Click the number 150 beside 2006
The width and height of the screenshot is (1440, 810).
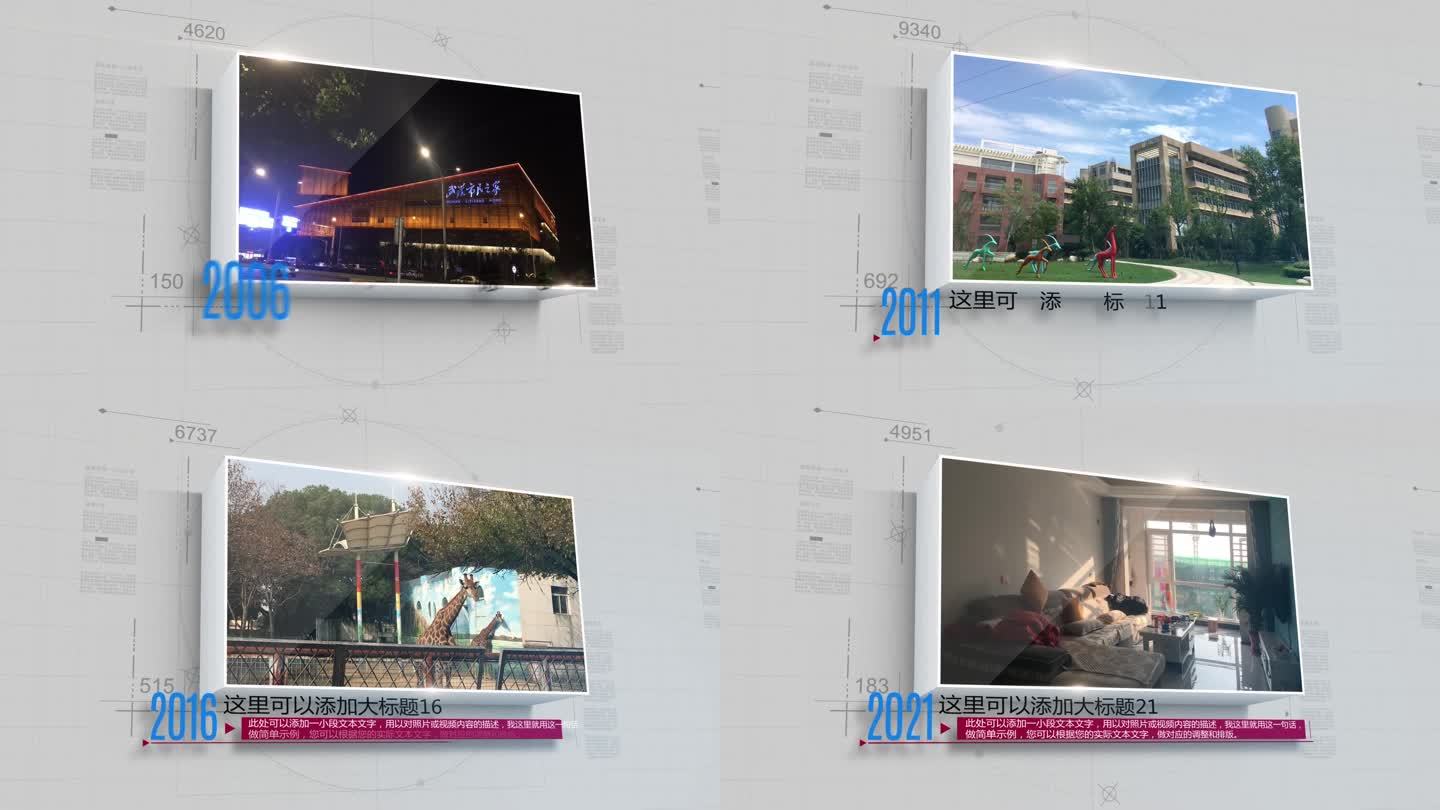[x=167, y=281]
